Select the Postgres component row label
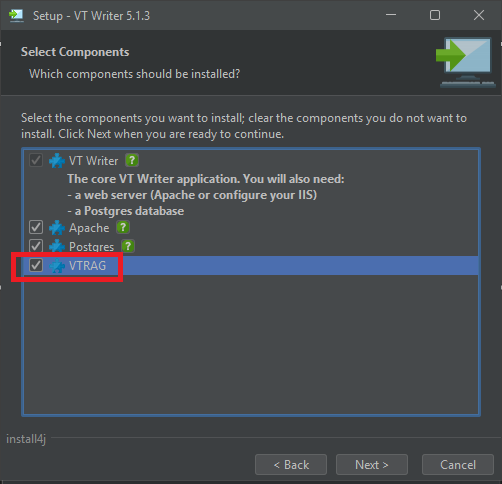The width and height of the screenshot is (502, 484). tap(91, 247)
